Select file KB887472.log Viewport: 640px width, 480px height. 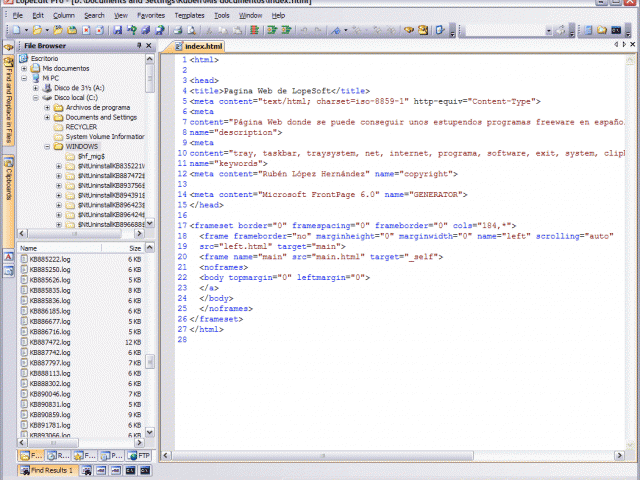click(x=50, y=342)
